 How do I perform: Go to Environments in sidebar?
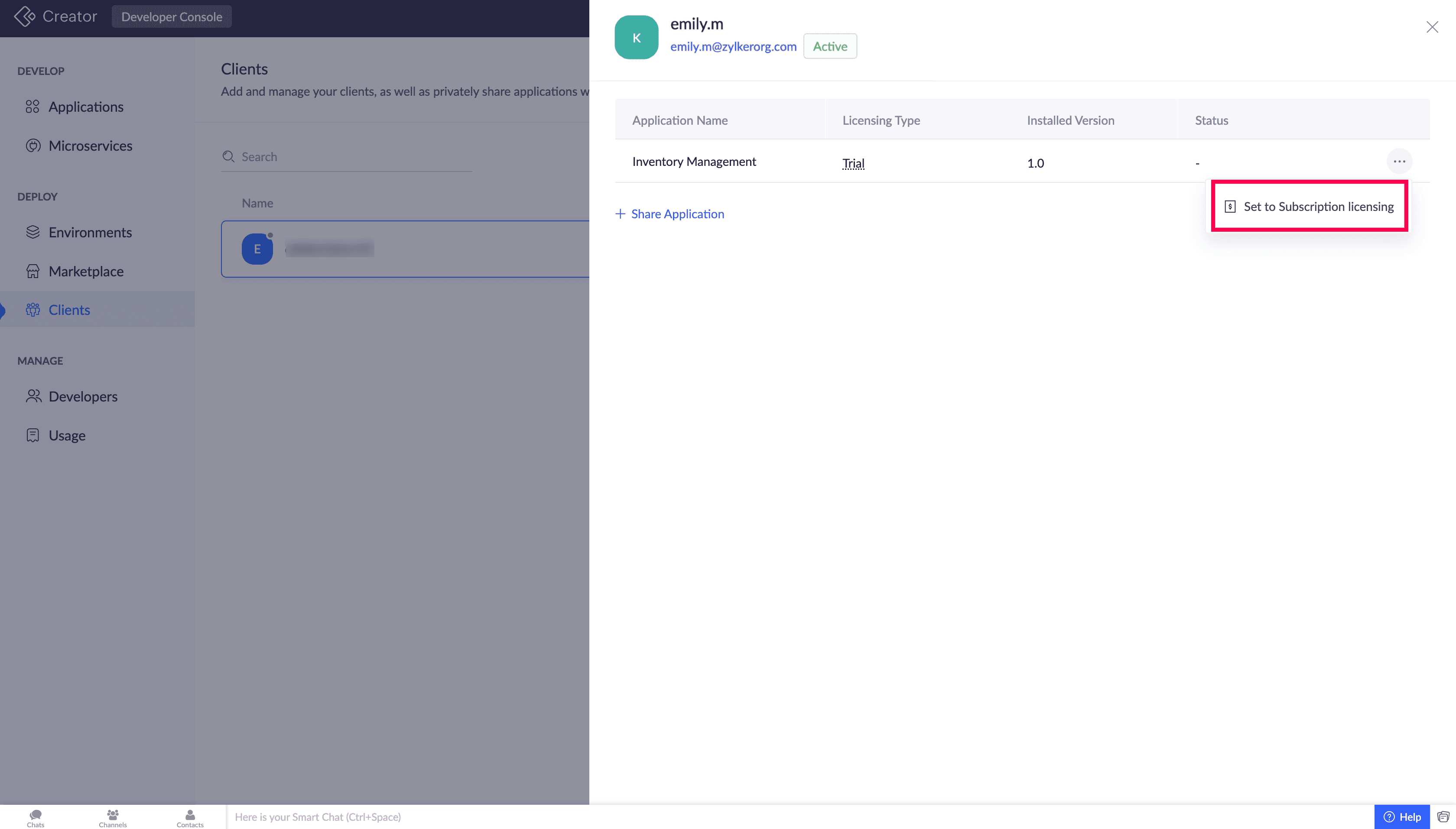click(x=90, y=232)
